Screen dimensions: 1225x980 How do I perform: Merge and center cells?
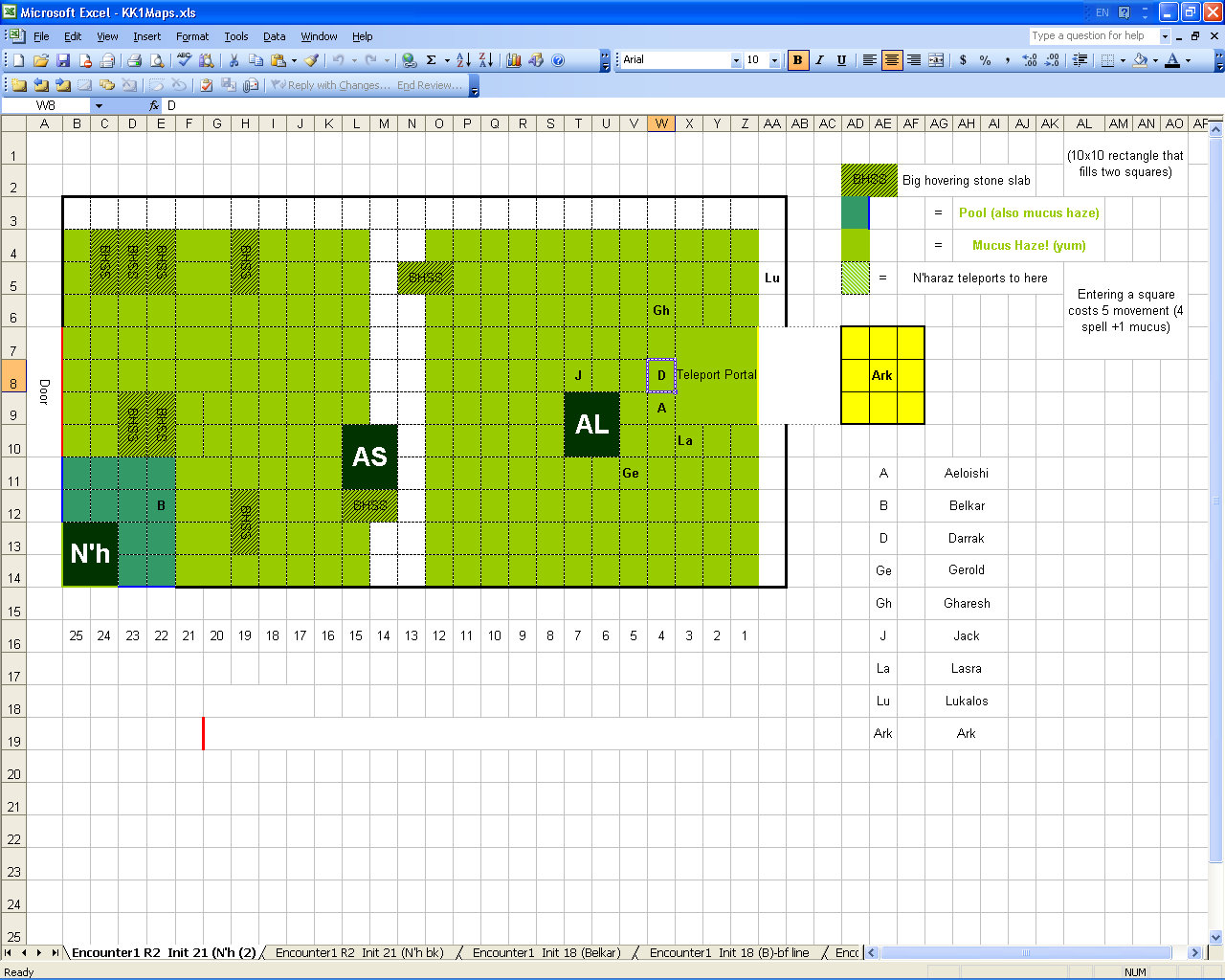tap(936, 60)
